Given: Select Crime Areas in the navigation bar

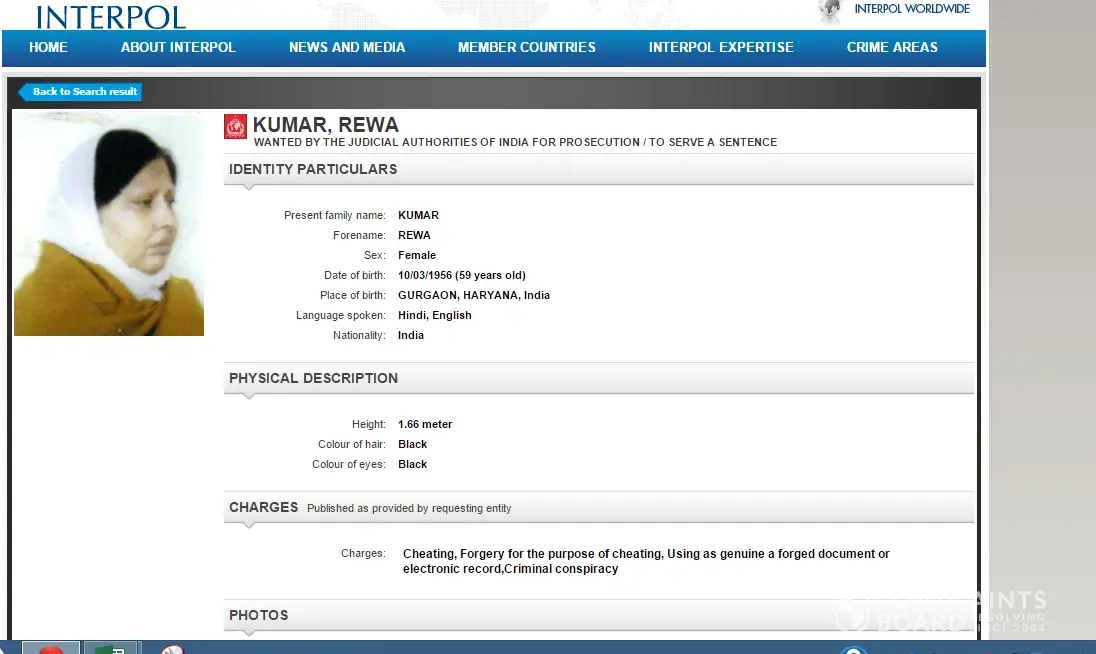Looking at the screenshot, I should coord(892,47).
